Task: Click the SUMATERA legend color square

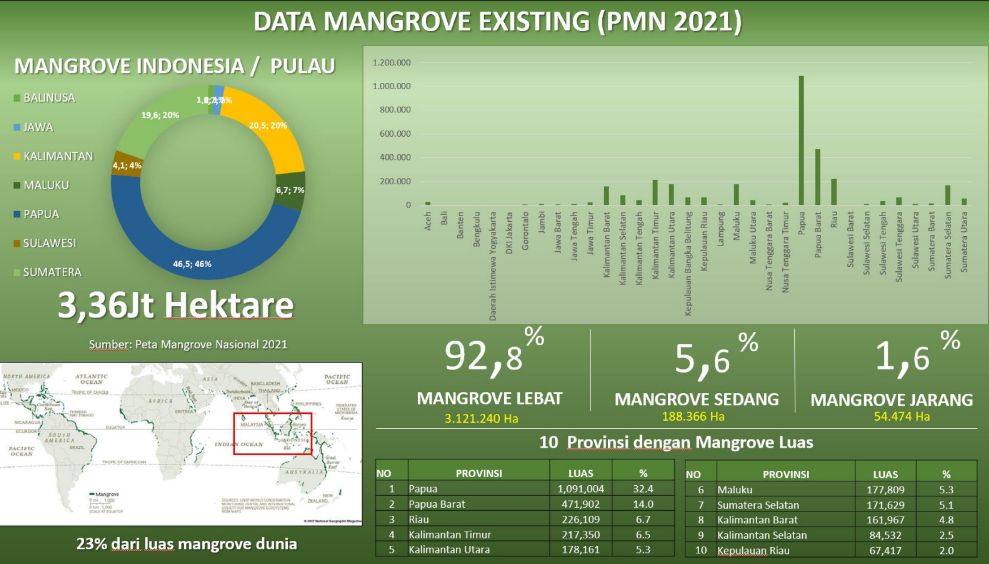Action: tap(16, 272)
